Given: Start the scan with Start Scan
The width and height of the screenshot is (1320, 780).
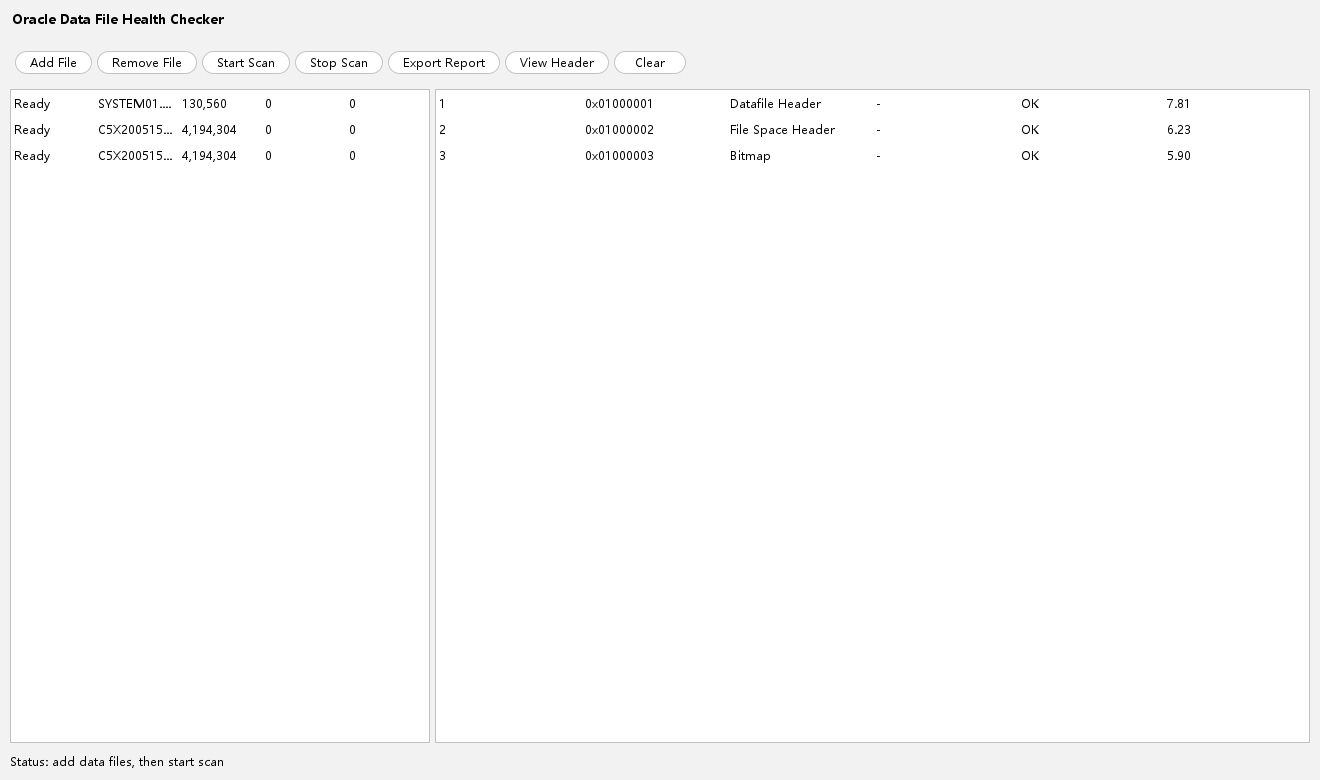Looking at the screenshot, I should tap(246, 63).
